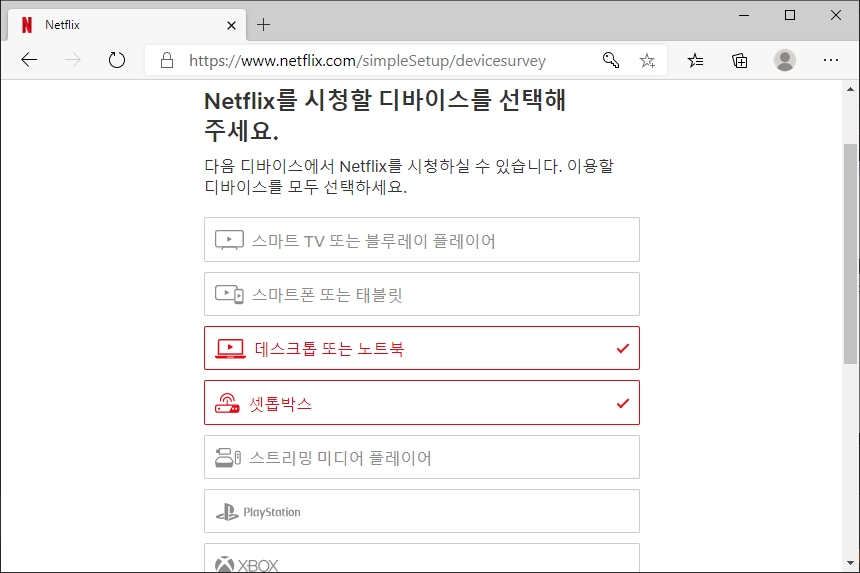Click the site lock icon in address bar

[x=167, y=60]
